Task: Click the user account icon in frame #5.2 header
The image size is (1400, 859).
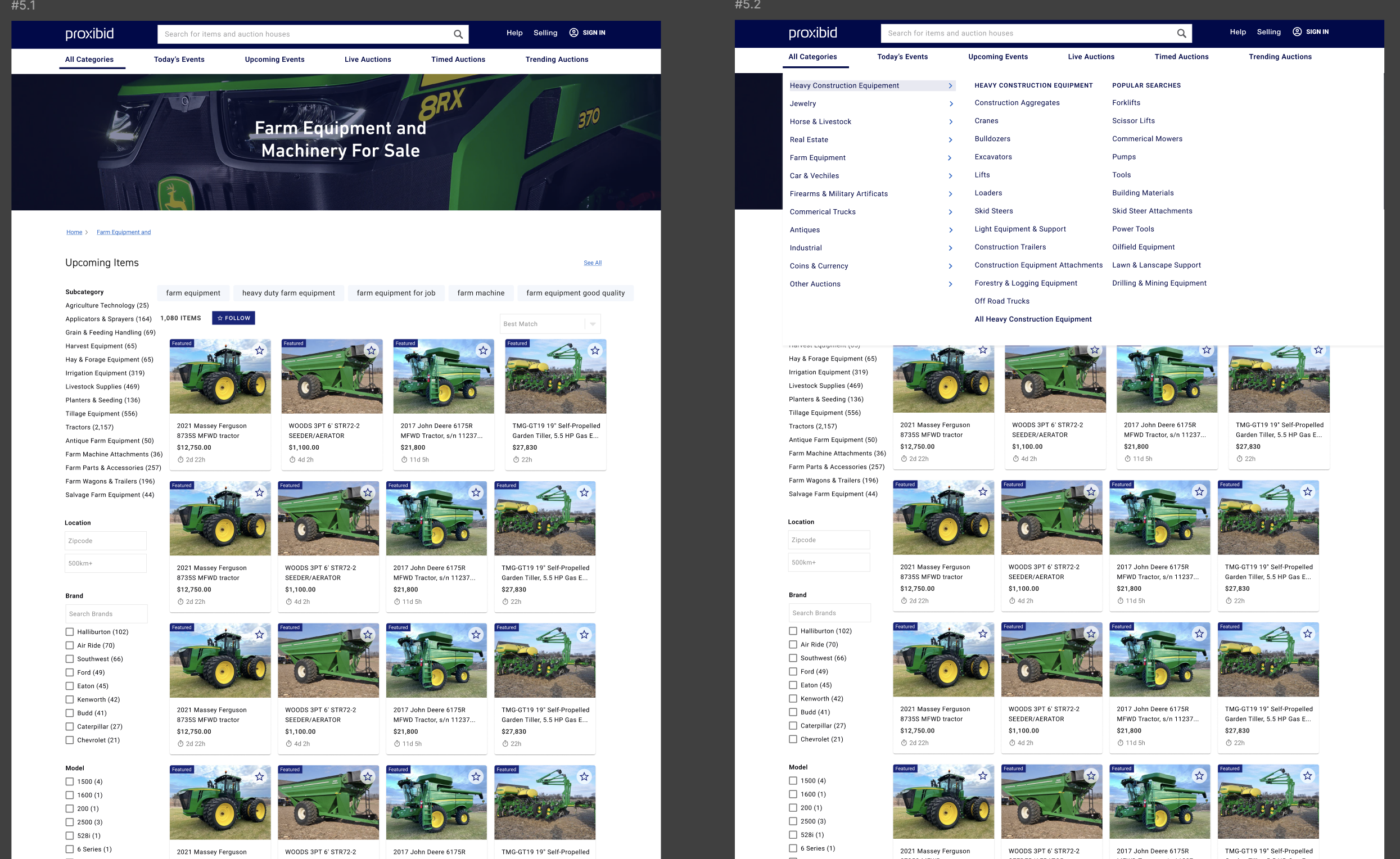Action: pyautogui.click(x=1297, y=32)
